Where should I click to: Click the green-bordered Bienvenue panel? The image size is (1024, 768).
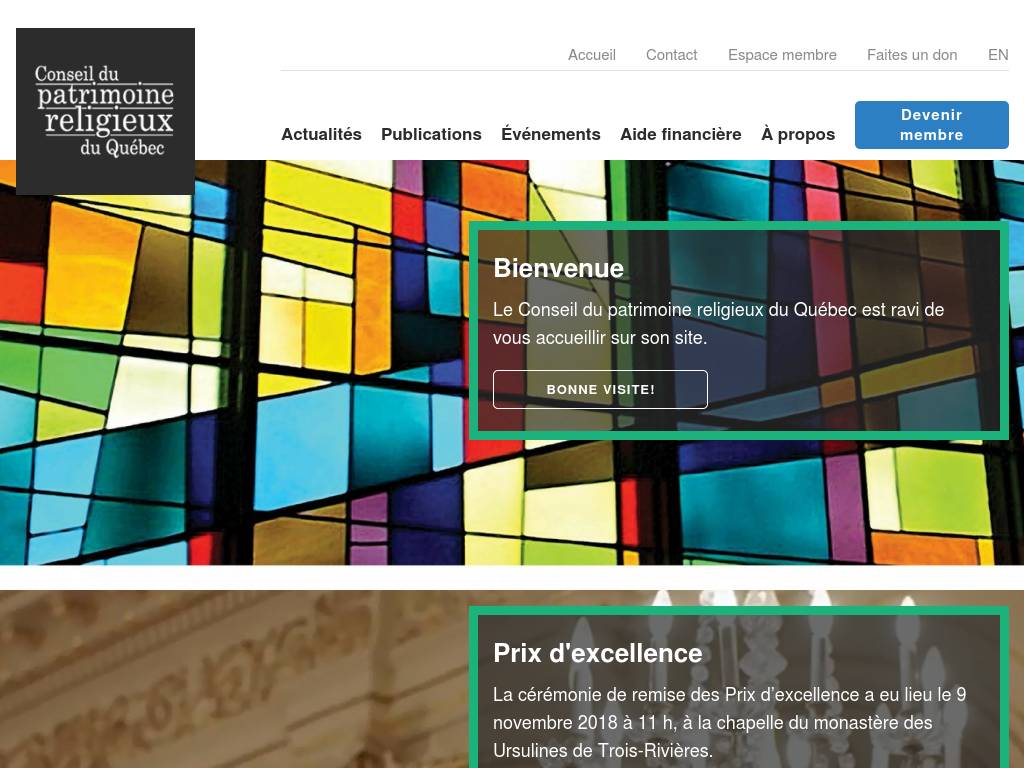[739, 330]
